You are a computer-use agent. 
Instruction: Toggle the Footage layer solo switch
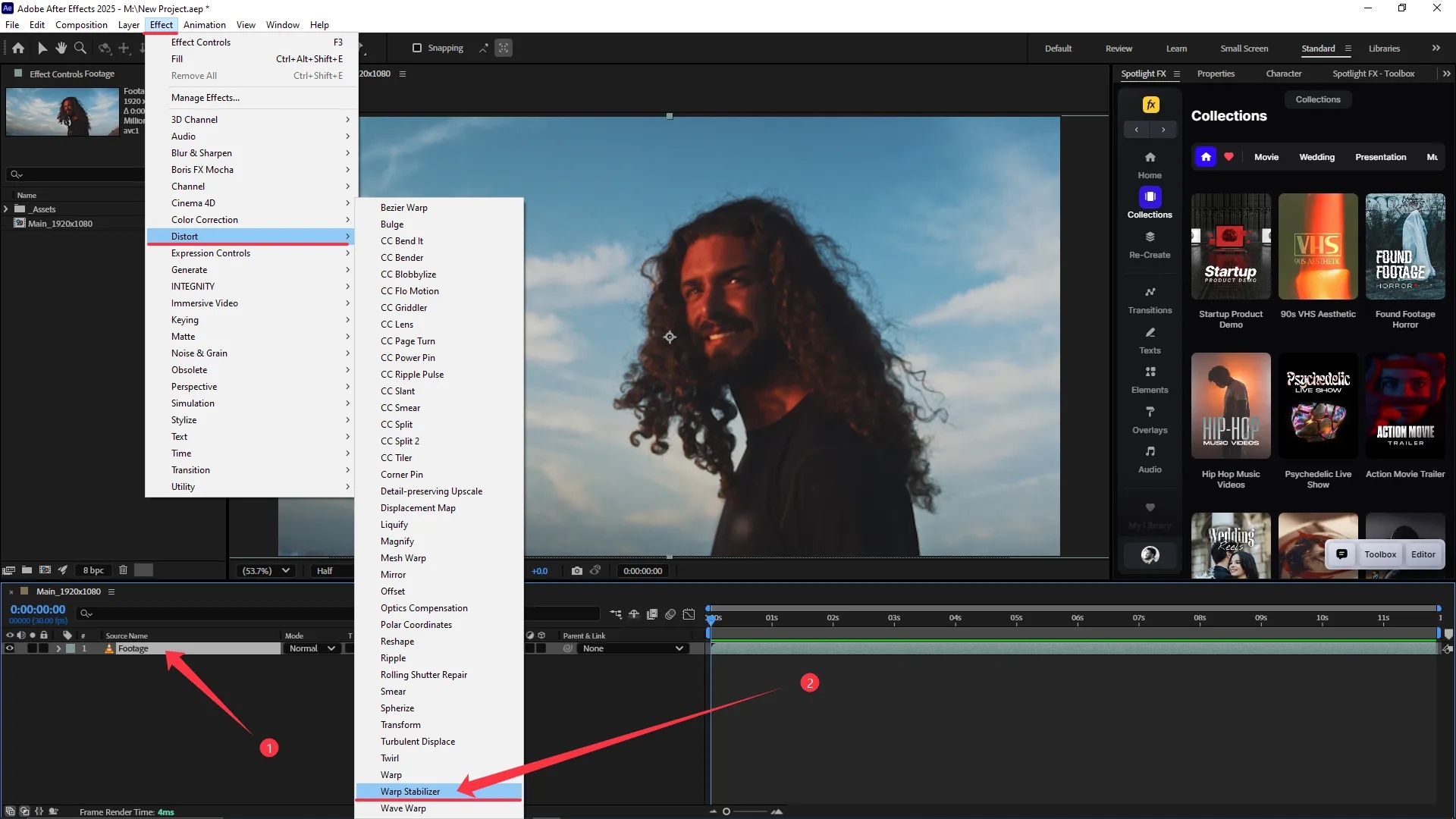tap(32, 648)
